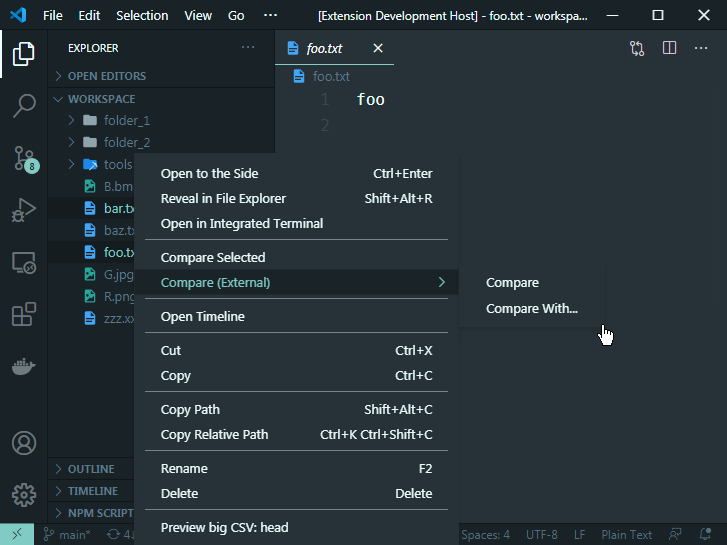727x545 pixels.
Task: Open the Extensions view
Action: [x=24, y=315]
